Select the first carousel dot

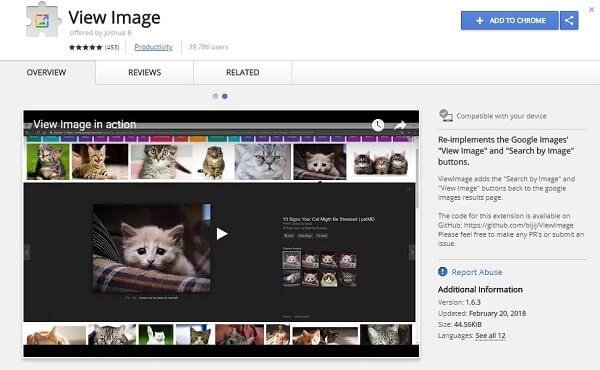point(215,96)
